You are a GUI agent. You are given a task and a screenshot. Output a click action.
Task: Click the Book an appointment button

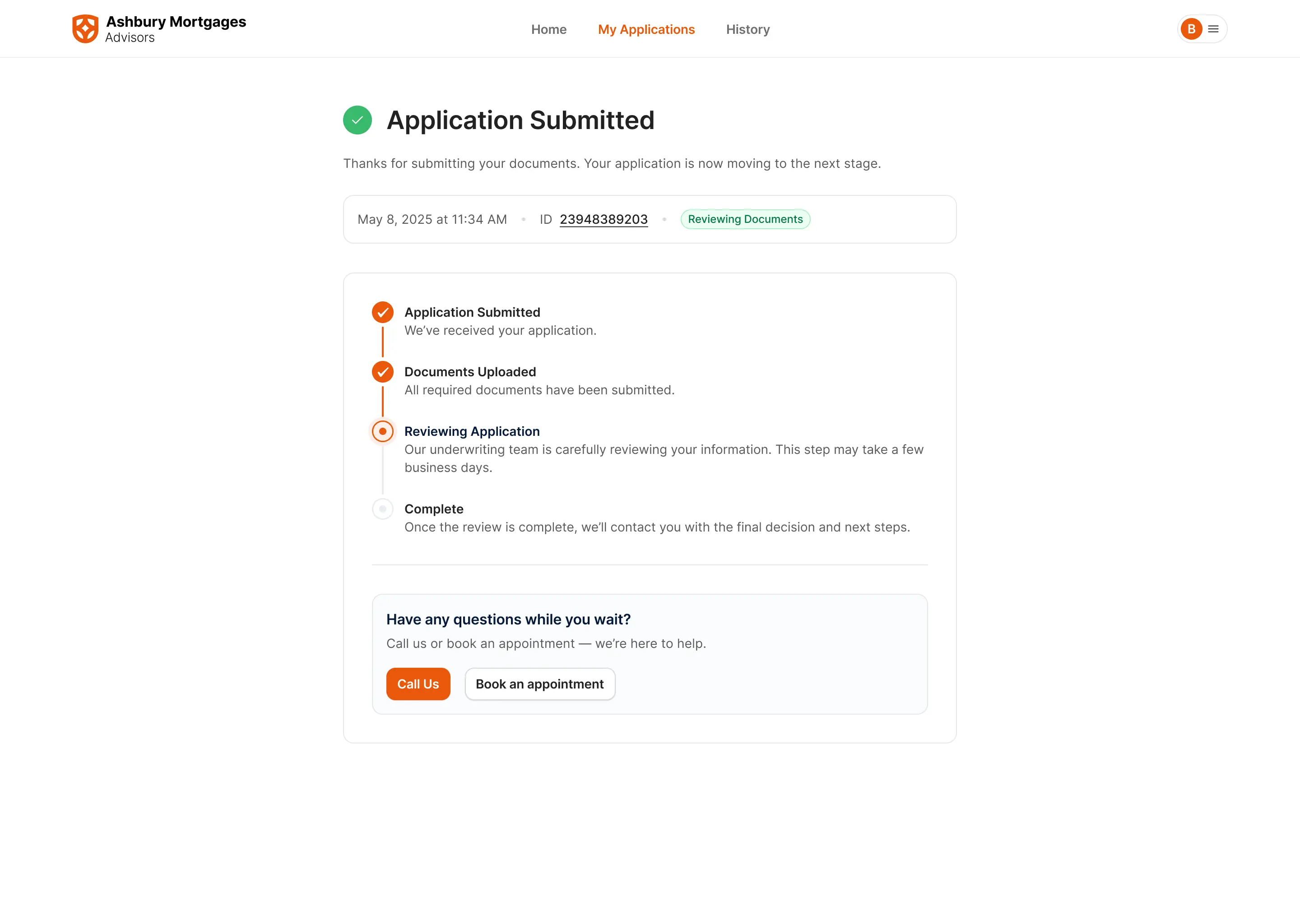[x=539, y=684]
